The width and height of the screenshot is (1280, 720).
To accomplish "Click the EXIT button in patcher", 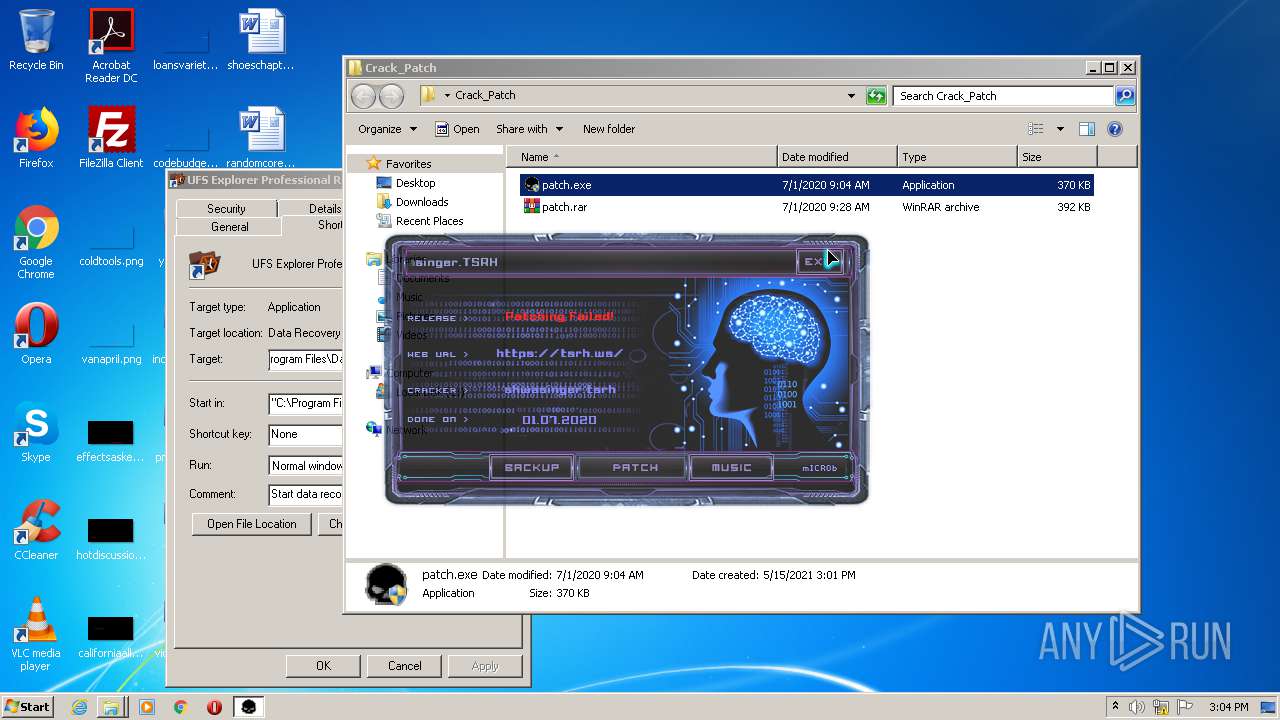I will pos(820,262).
